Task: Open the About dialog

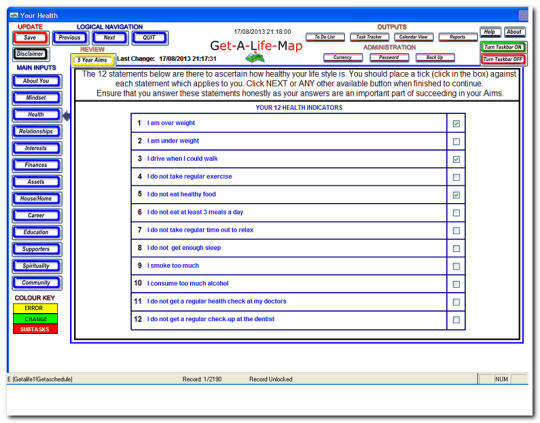Action: tap(515, 32)
